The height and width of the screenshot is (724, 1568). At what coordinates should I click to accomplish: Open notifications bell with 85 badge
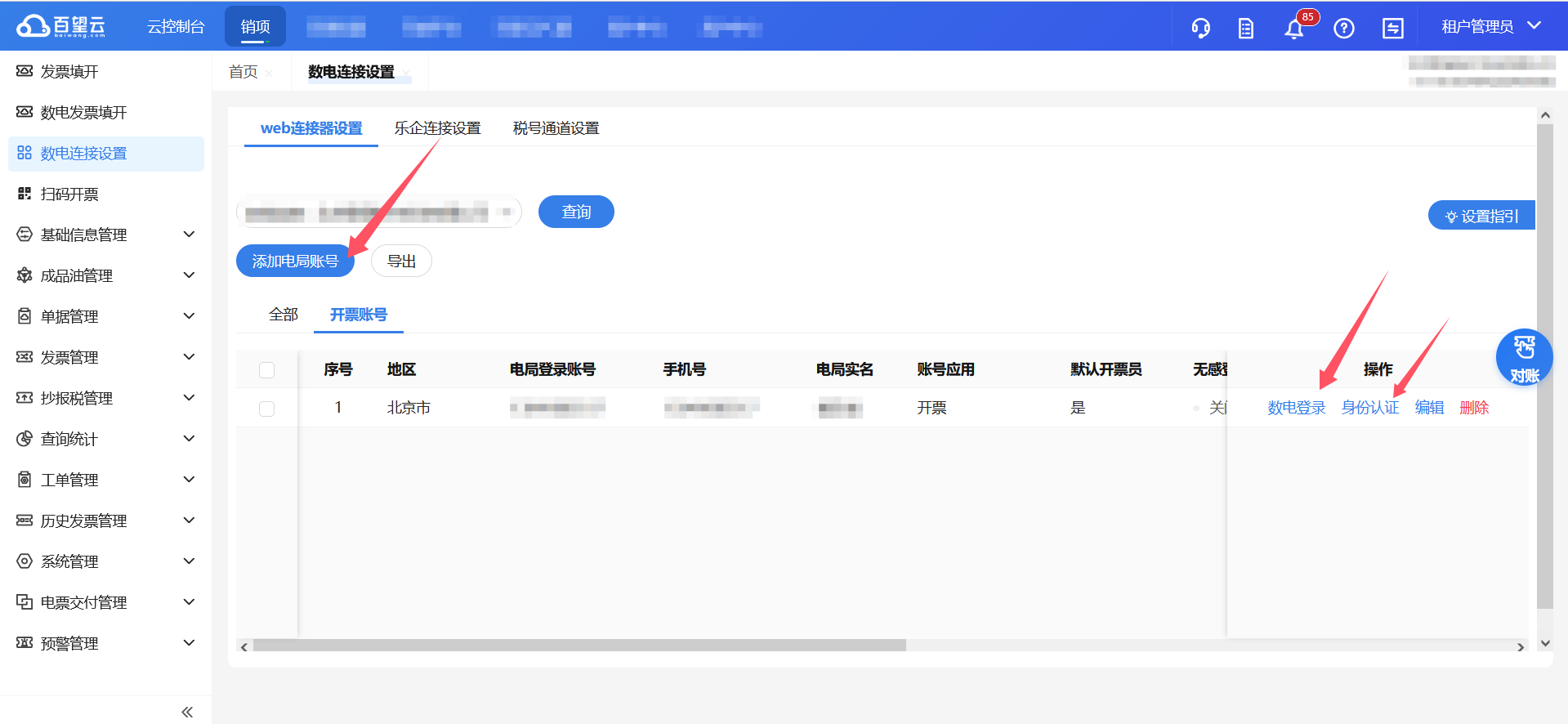[1294, 29]
